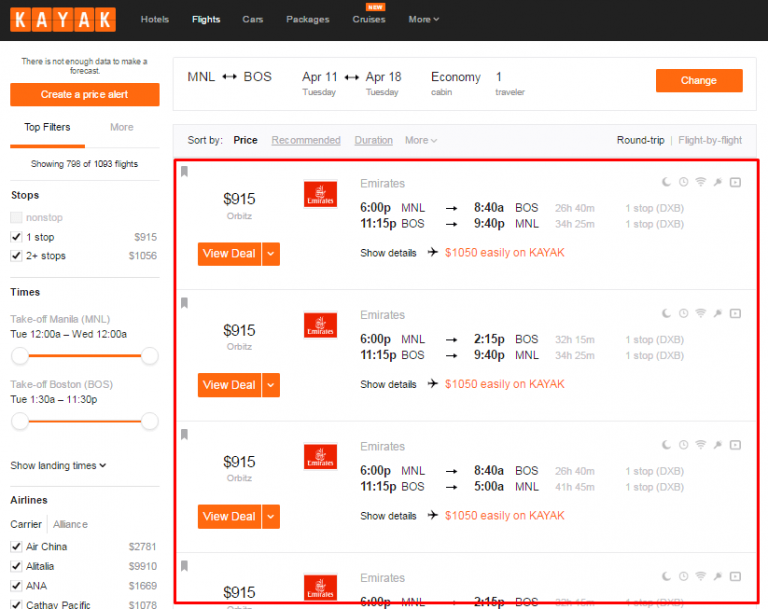This screenshot has width=768, height=609.
Task: Click the Emirates logo on third result
Action: coord(320,457)
